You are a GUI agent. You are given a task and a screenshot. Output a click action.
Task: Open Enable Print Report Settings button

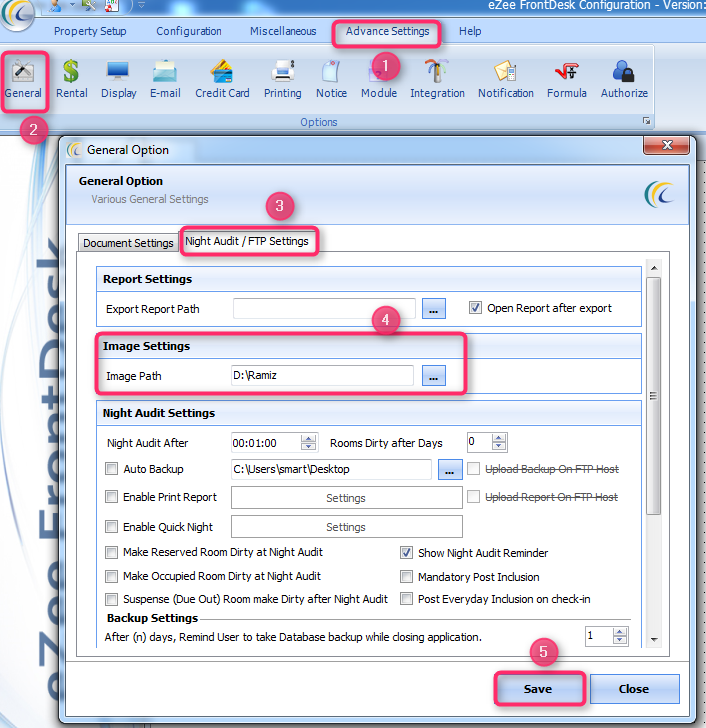346,498
